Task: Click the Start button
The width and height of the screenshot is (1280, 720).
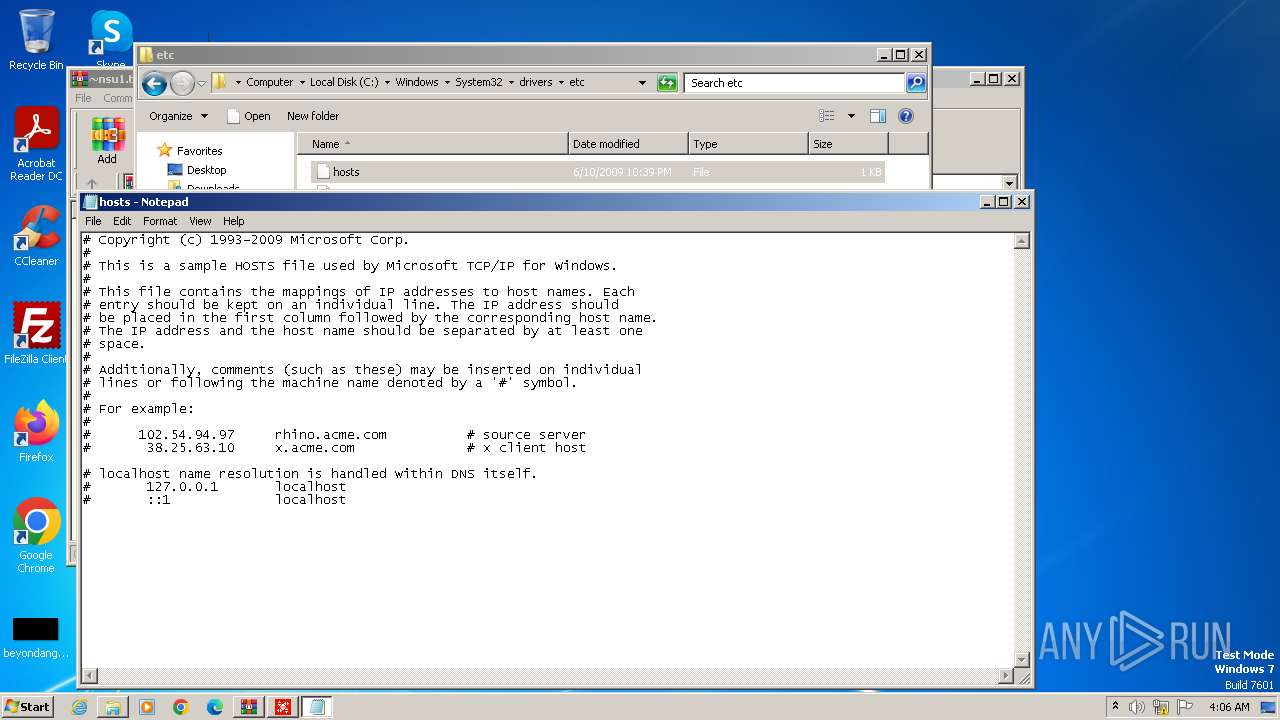Action: click(x=28, y=707)
